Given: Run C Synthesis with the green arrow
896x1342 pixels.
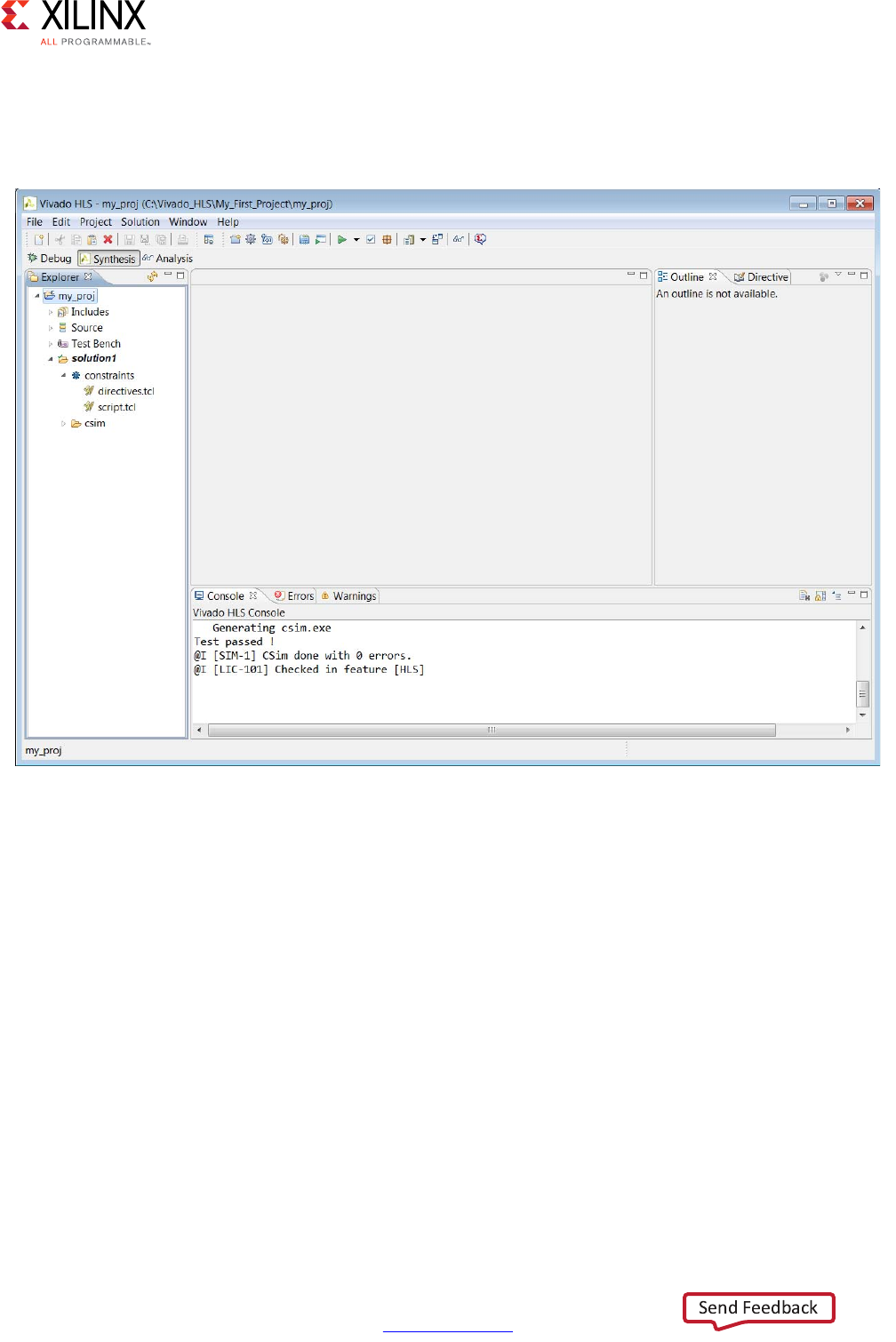Looking at the screenshot, I should coord(342,239).
